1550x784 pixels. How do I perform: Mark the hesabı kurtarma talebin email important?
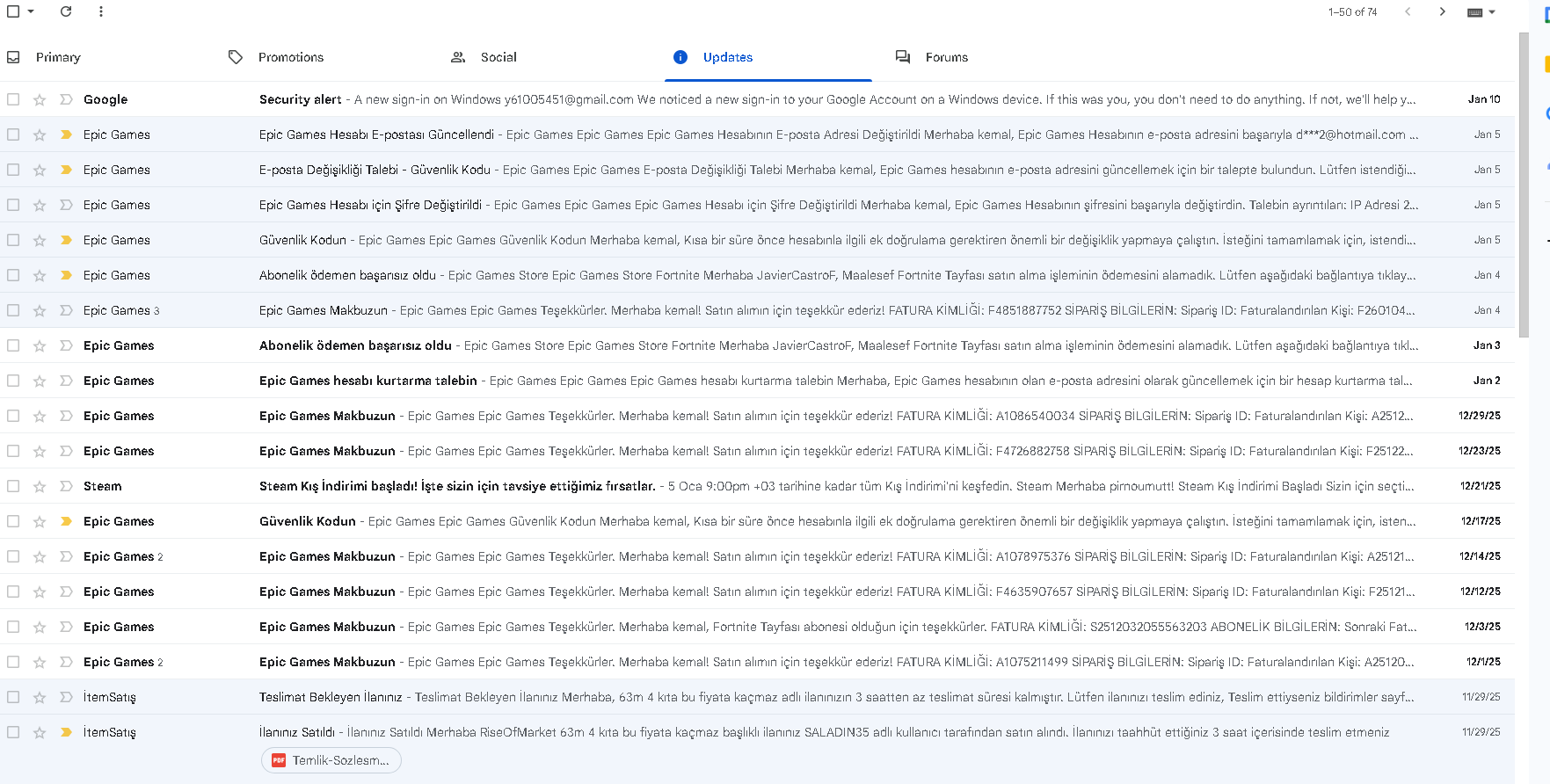tap(66, 381)
